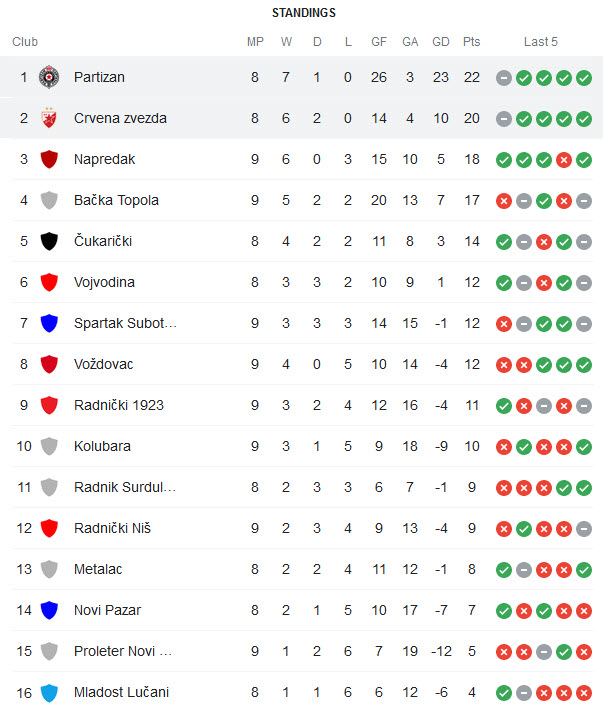Click the Last 5 column header

pyautogui.click(x=541, y=42)
